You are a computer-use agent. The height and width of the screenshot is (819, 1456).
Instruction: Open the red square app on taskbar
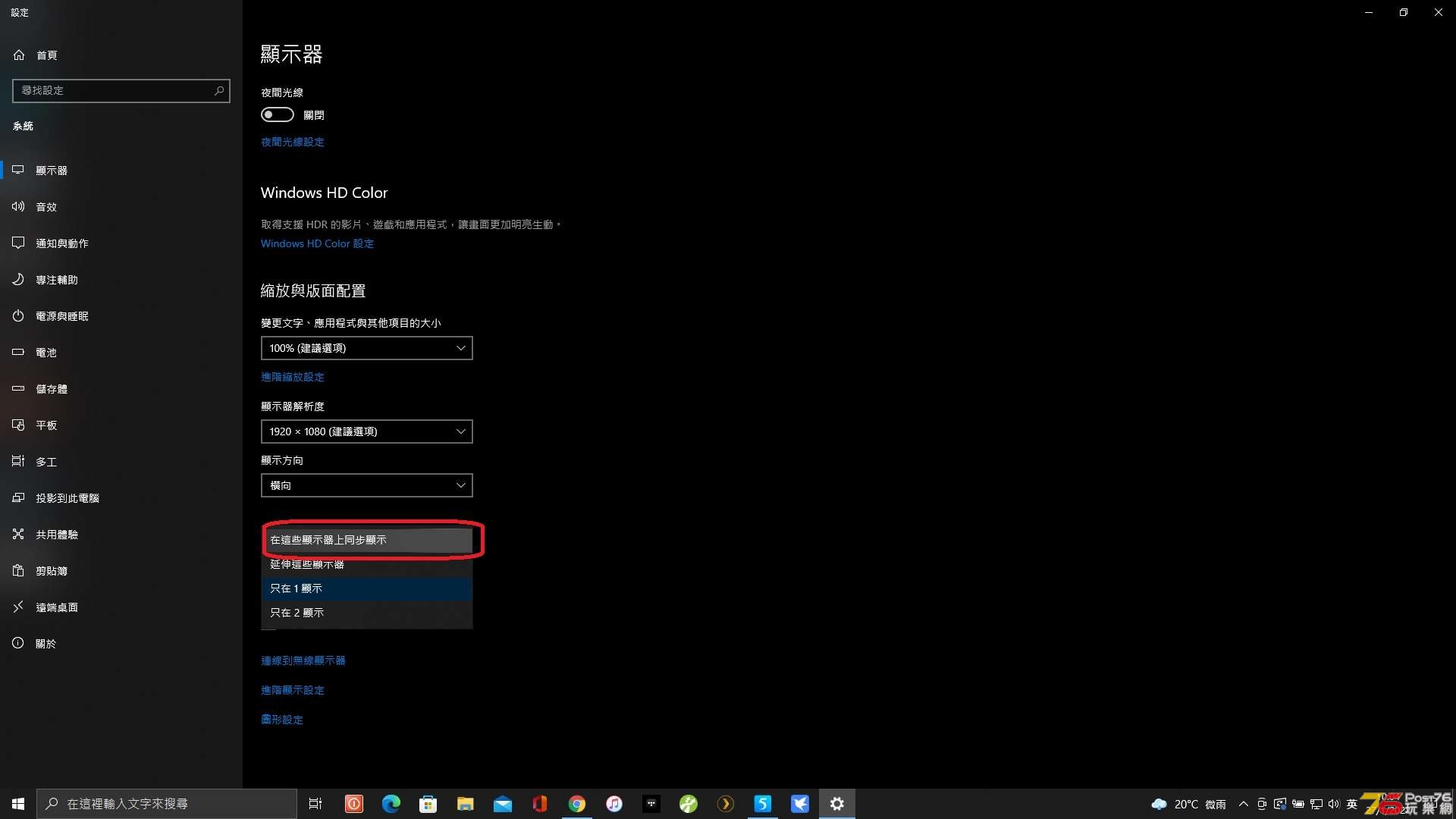point(353,804)
